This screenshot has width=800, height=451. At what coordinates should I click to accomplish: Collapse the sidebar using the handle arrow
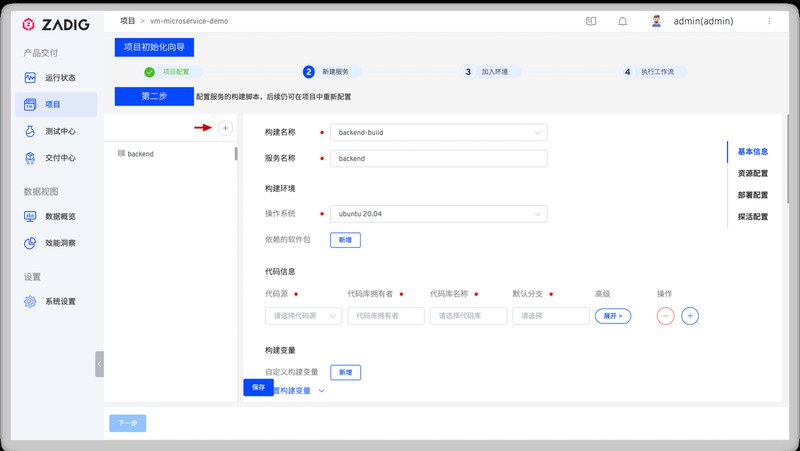point(99,363)
